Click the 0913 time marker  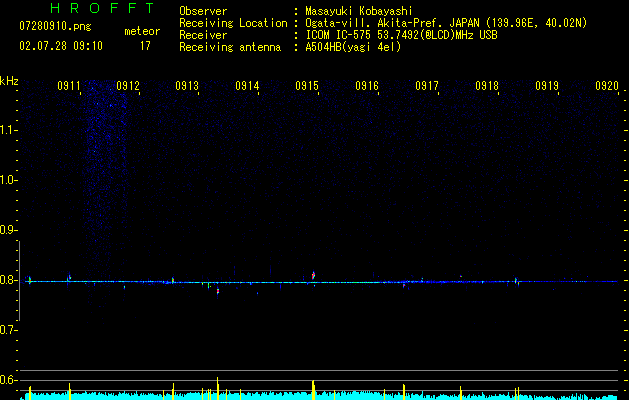click(x=187, y=85)
